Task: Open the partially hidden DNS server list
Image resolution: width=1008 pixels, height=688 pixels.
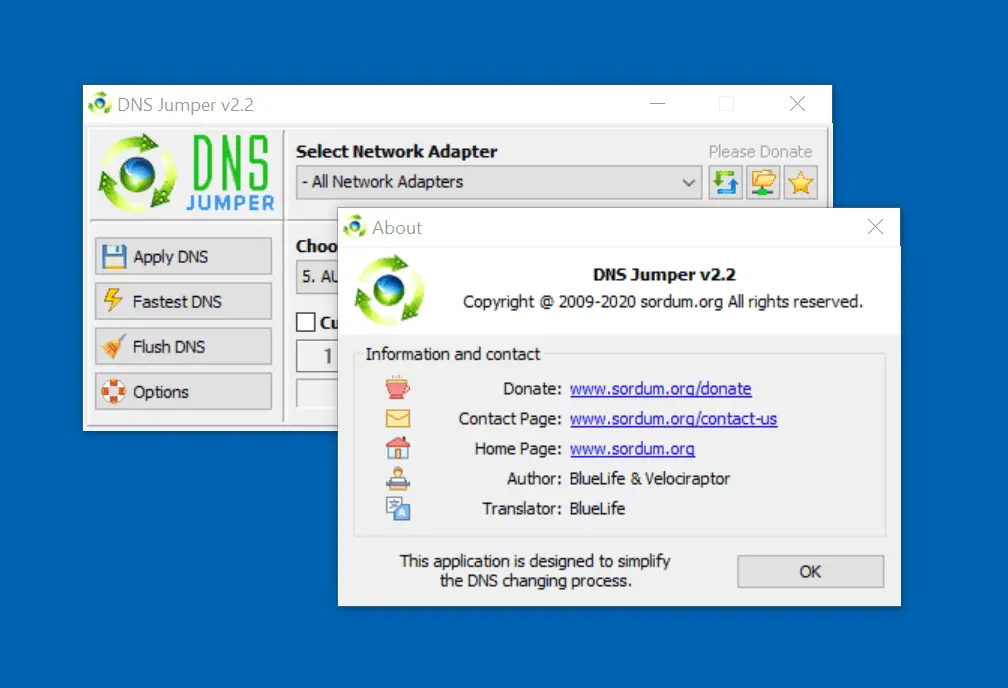Action: point(317,276)
